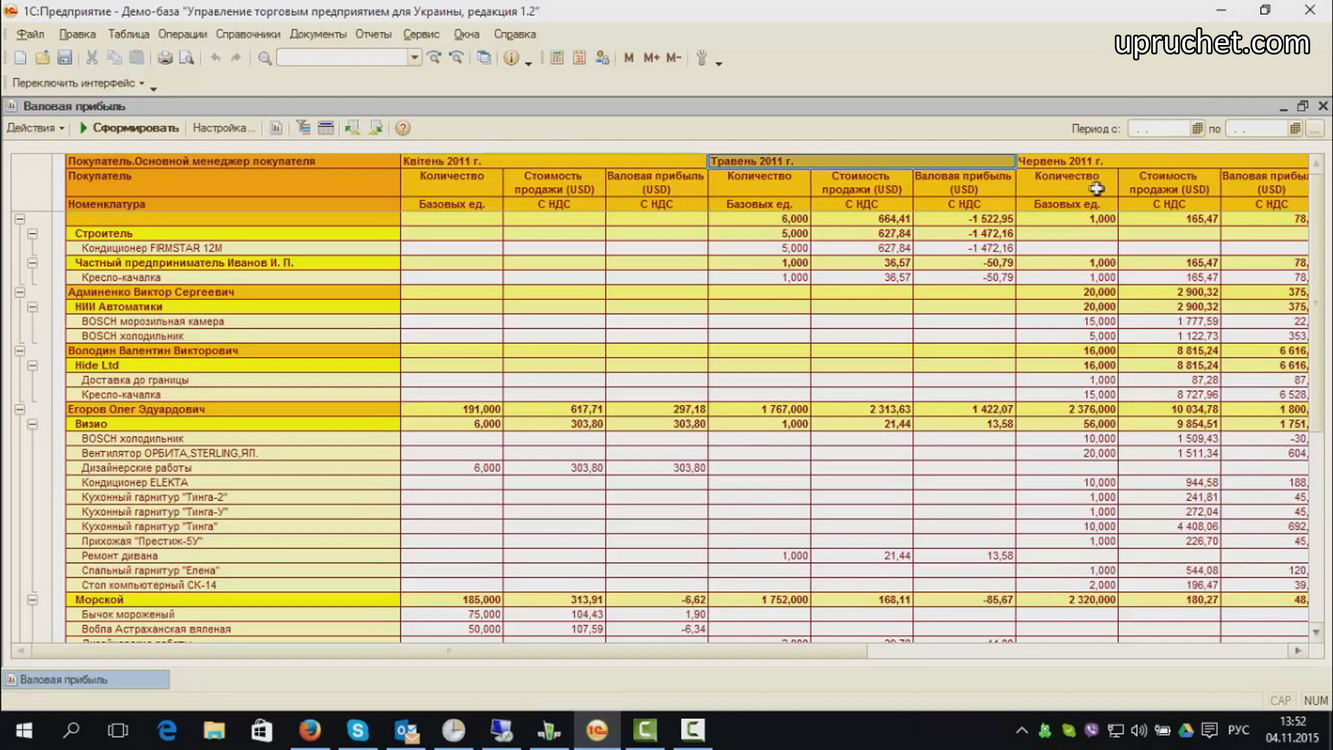Open Skype from the taskbar

click(x=358, y=731)
